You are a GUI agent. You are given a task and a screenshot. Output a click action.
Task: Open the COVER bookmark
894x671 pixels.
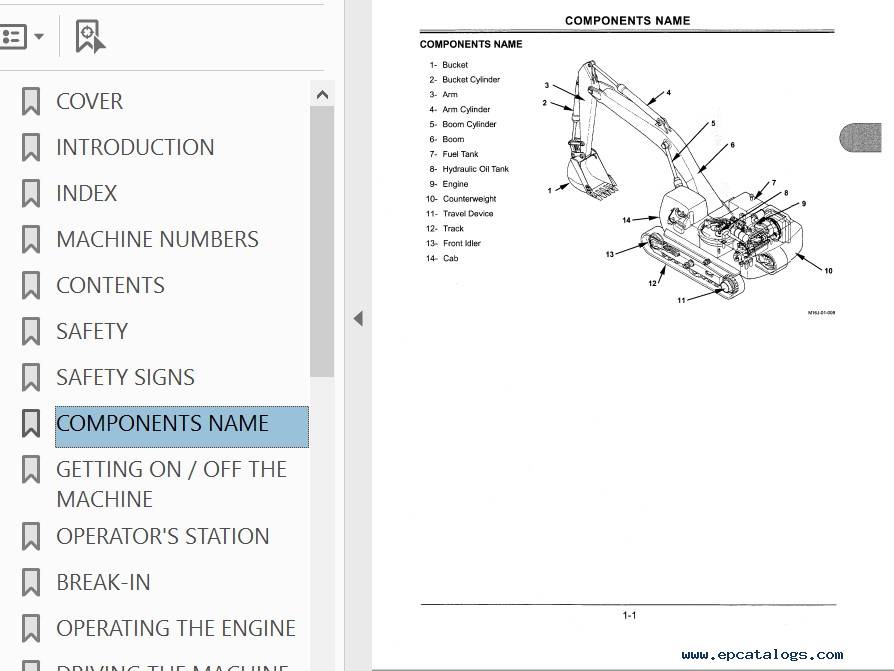(x=90, y=101)
